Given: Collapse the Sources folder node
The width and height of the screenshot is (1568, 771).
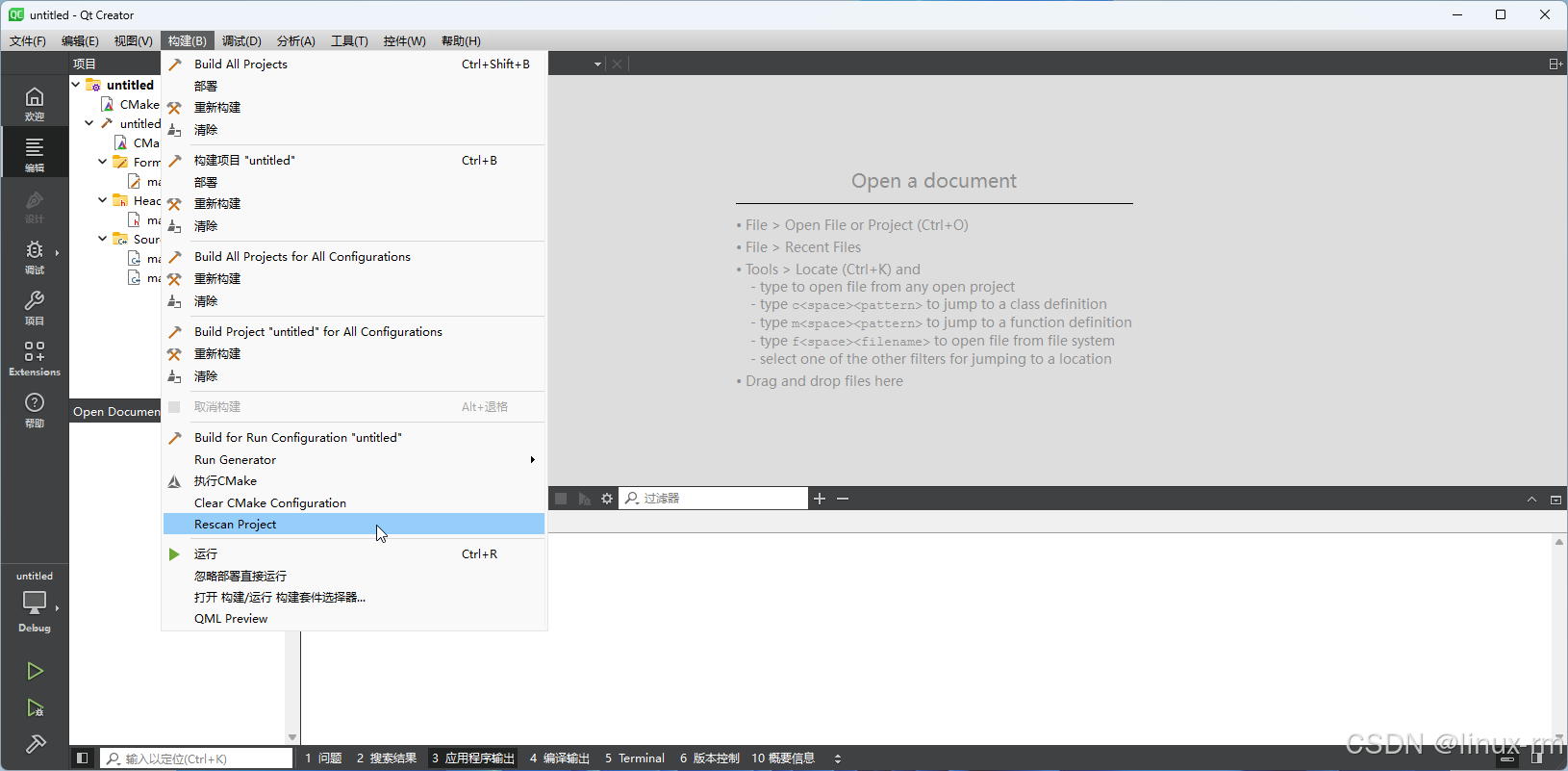Looking at the screenshot, I should coord(103,239).
